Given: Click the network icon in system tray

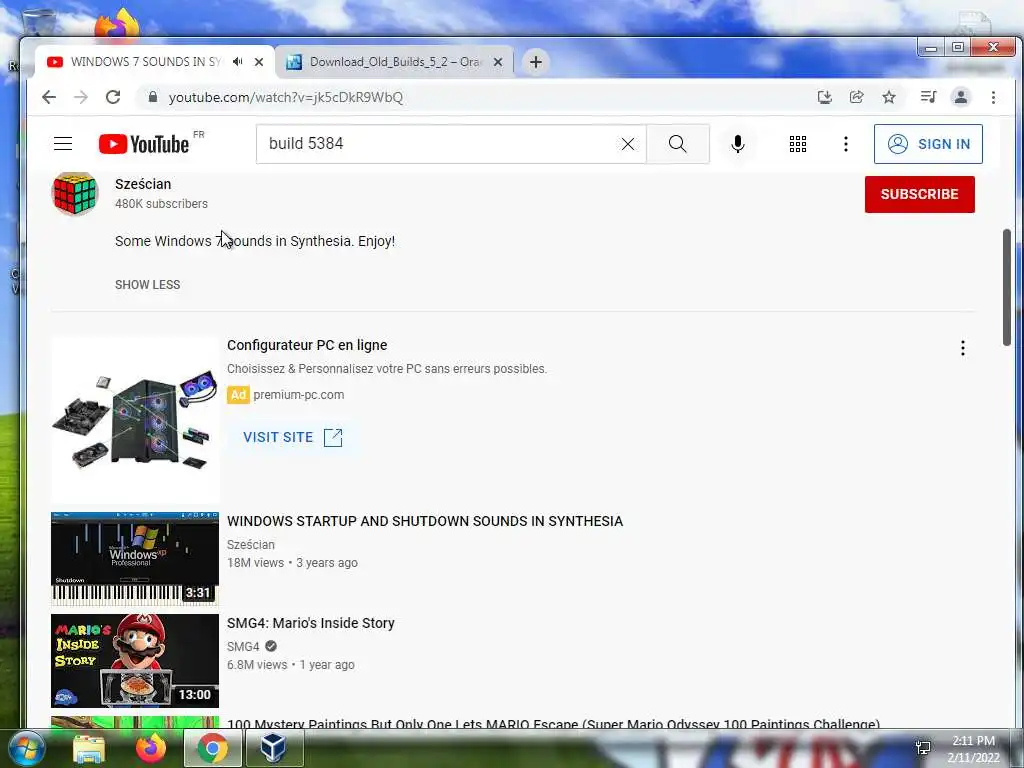Looking at the screenshot, I should pos(923,748).
